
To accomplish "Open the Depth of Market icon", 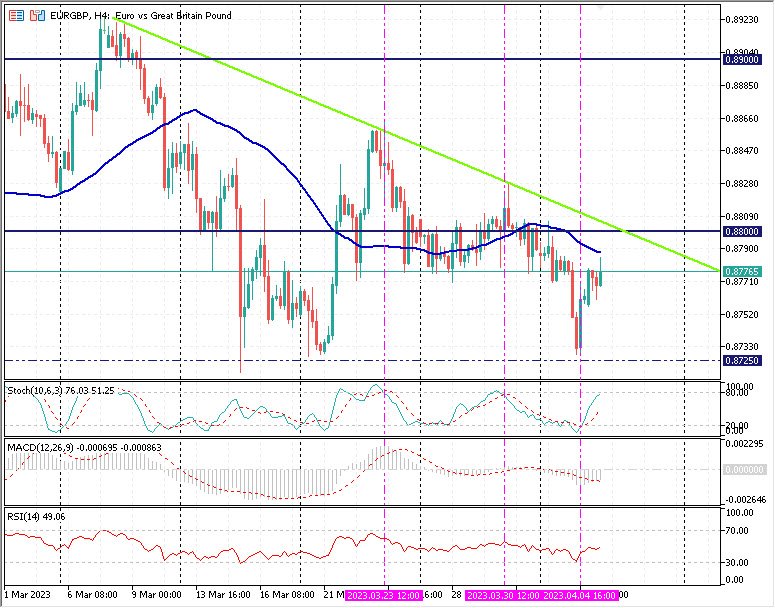I will 36,17.
